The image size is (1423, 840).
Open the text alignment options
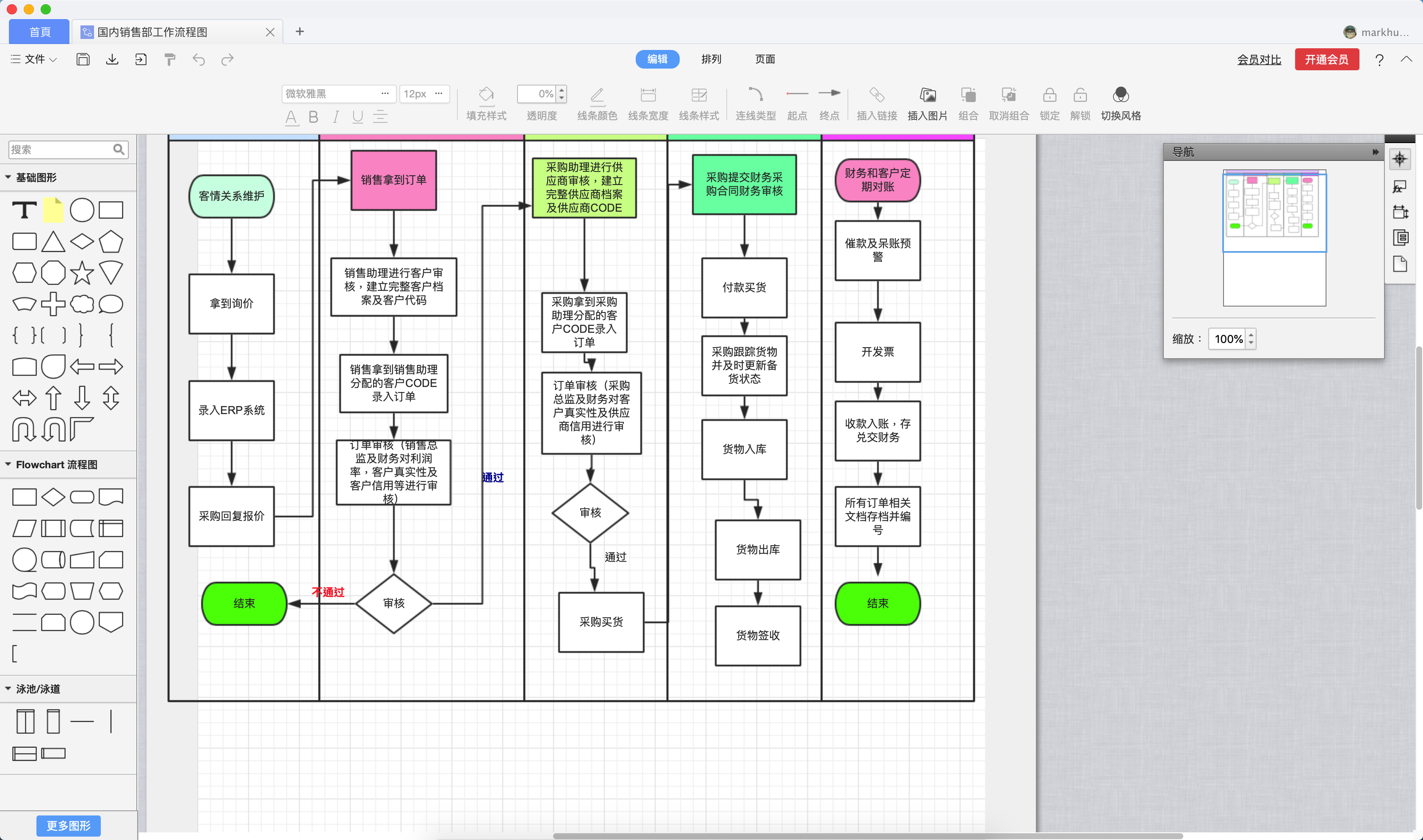click(380, 116)
